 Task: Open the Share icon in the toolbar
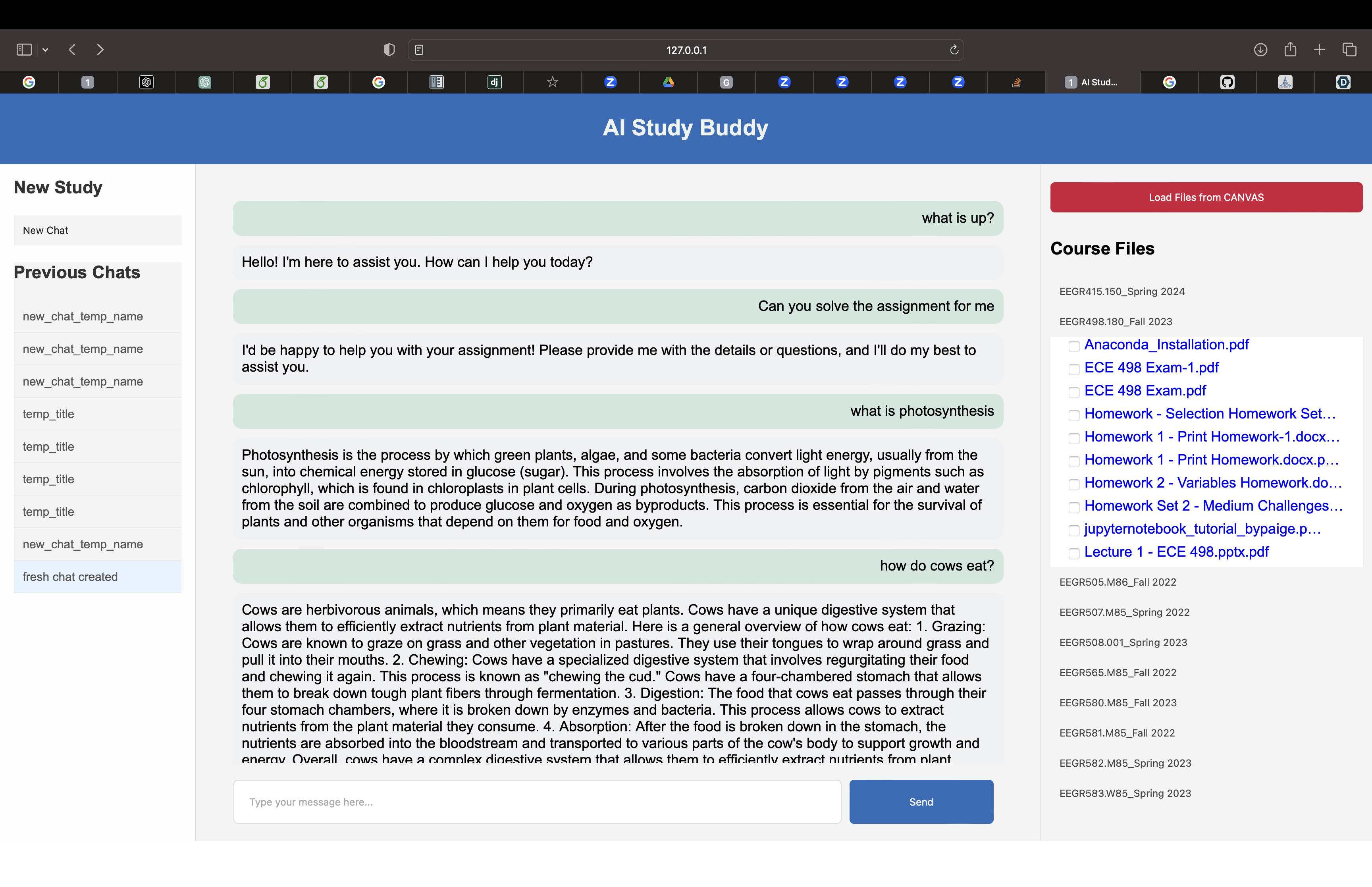tap(1290, 50)
